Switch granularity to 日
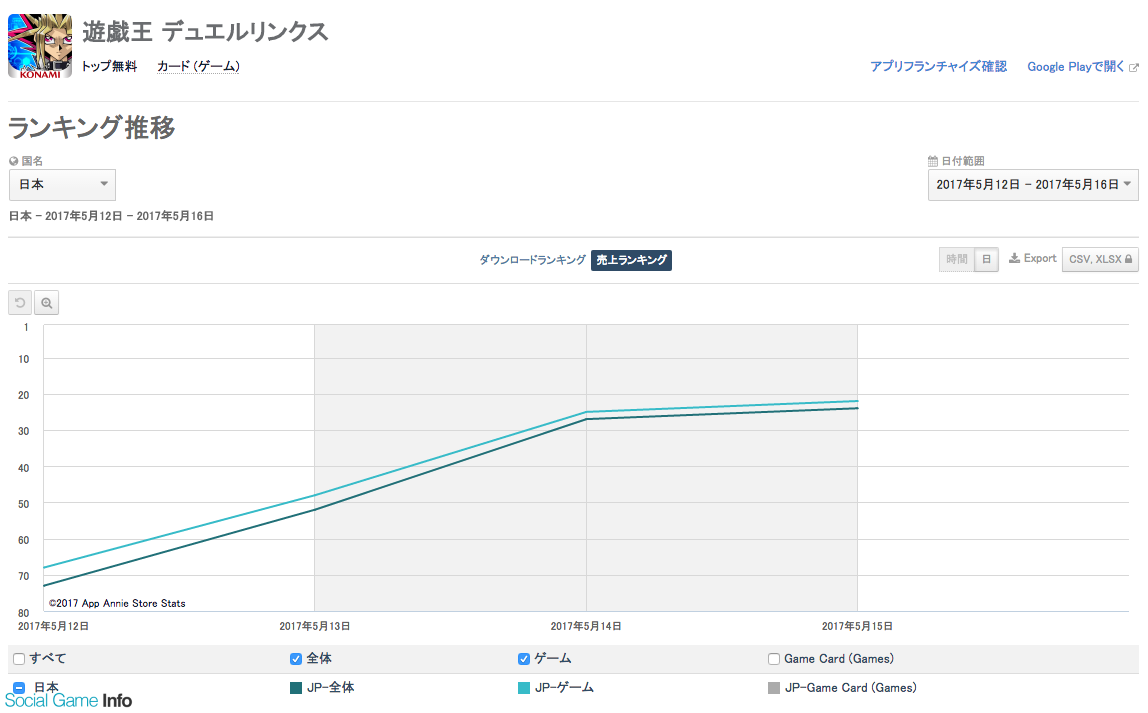Viewport: 1148px width, 713px height. (x=986, y=259)
